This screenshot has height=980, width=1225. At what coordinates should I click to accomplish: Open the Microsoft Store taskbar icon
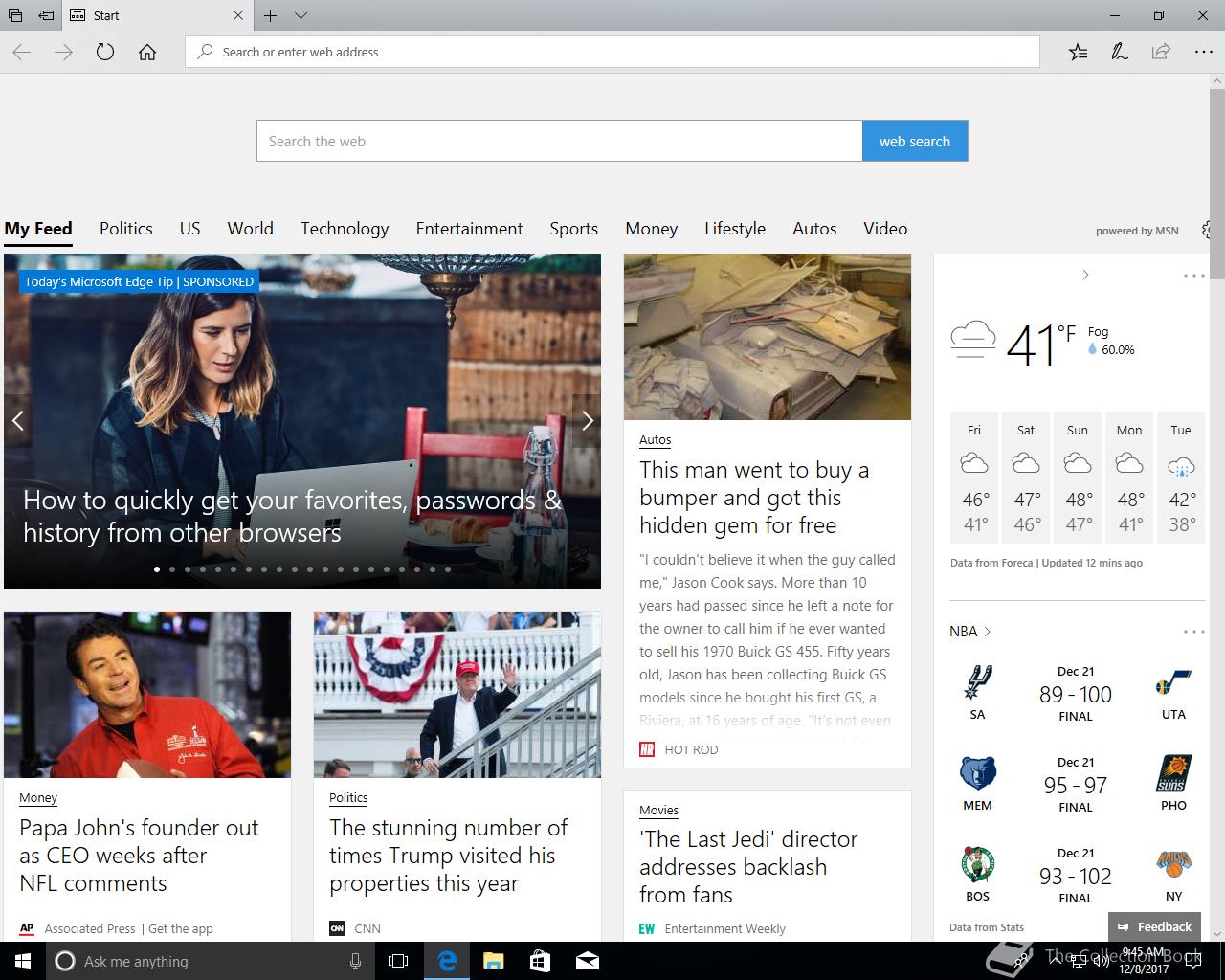(x=540, y=961)
